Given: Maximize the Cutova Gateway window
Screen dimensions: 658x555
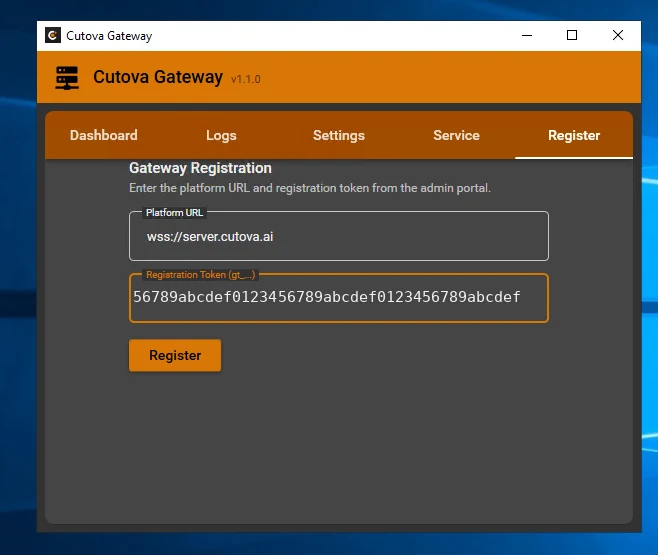Looking at the screenshot, I should (x=572, y=36).
